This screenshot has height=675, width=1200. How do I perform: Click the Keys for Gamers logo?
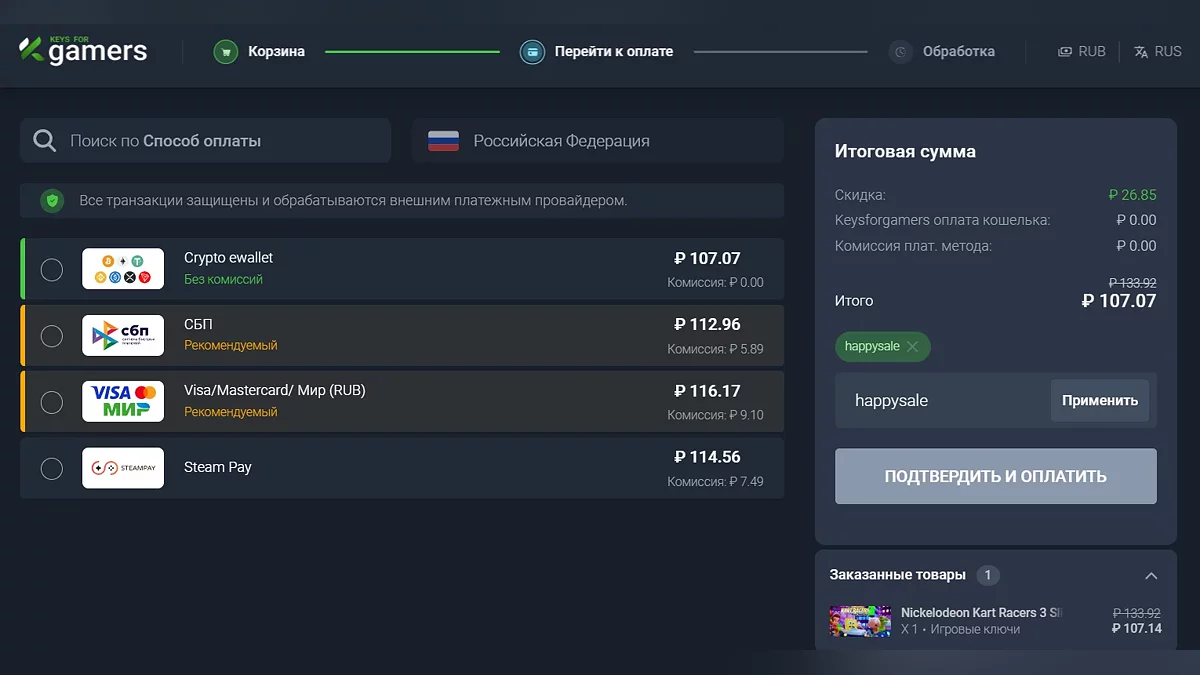(83, 50)
